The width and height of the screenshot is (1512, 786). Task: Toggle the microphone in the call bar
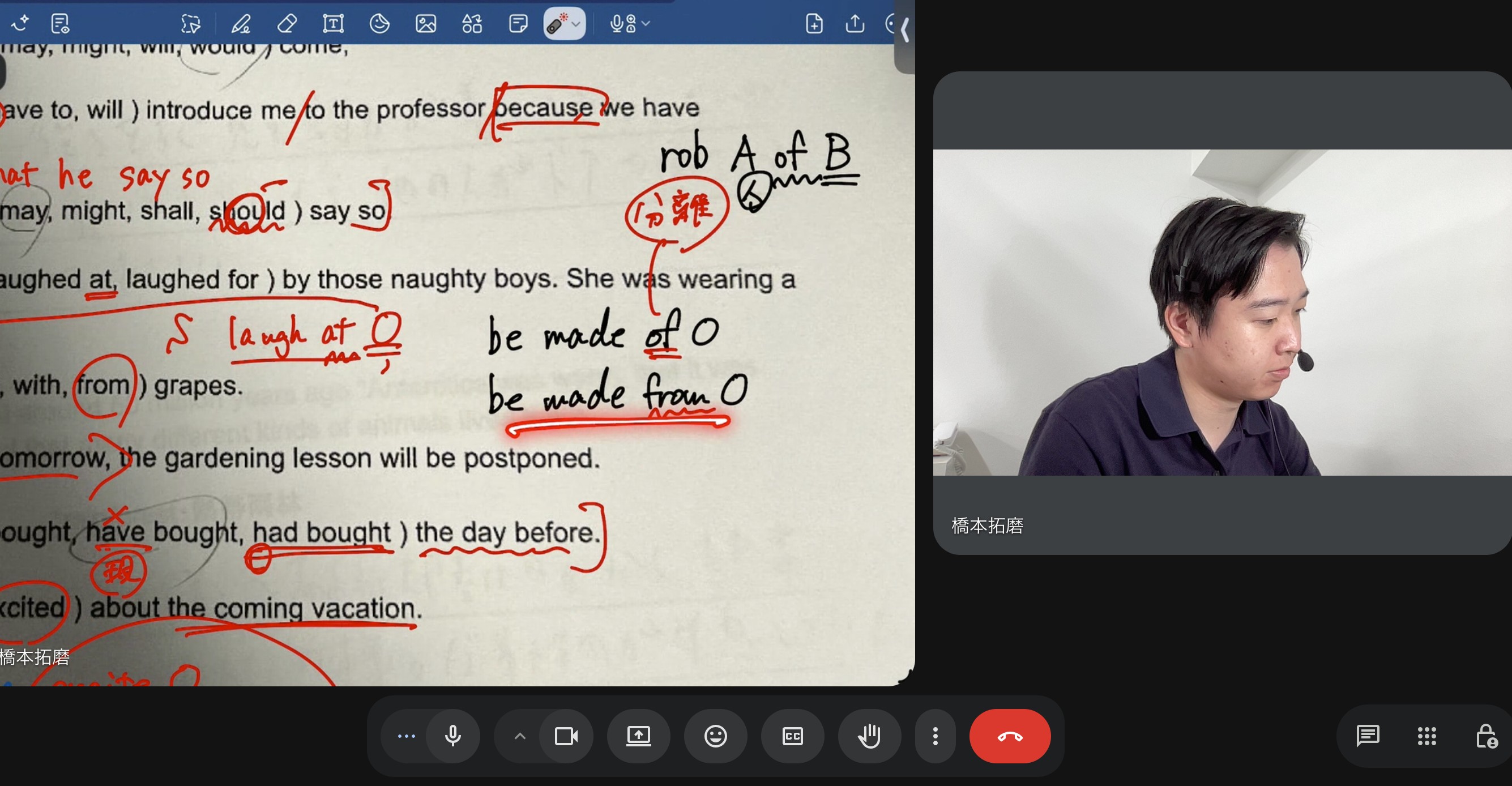click(452, 736)
